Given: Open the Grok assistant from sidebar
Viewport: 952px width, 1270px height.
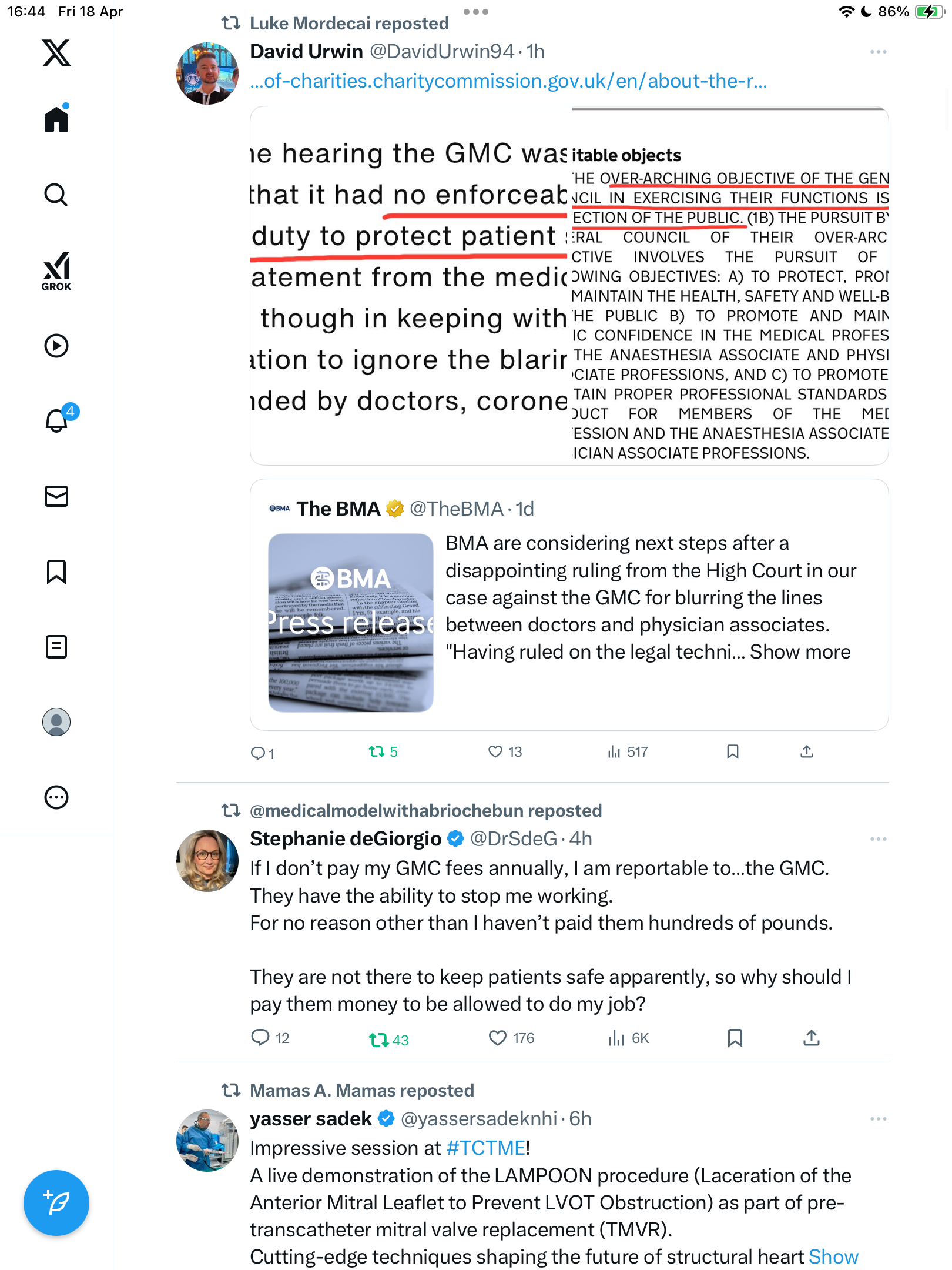Looking at the screenshot, I should (56, 271).
